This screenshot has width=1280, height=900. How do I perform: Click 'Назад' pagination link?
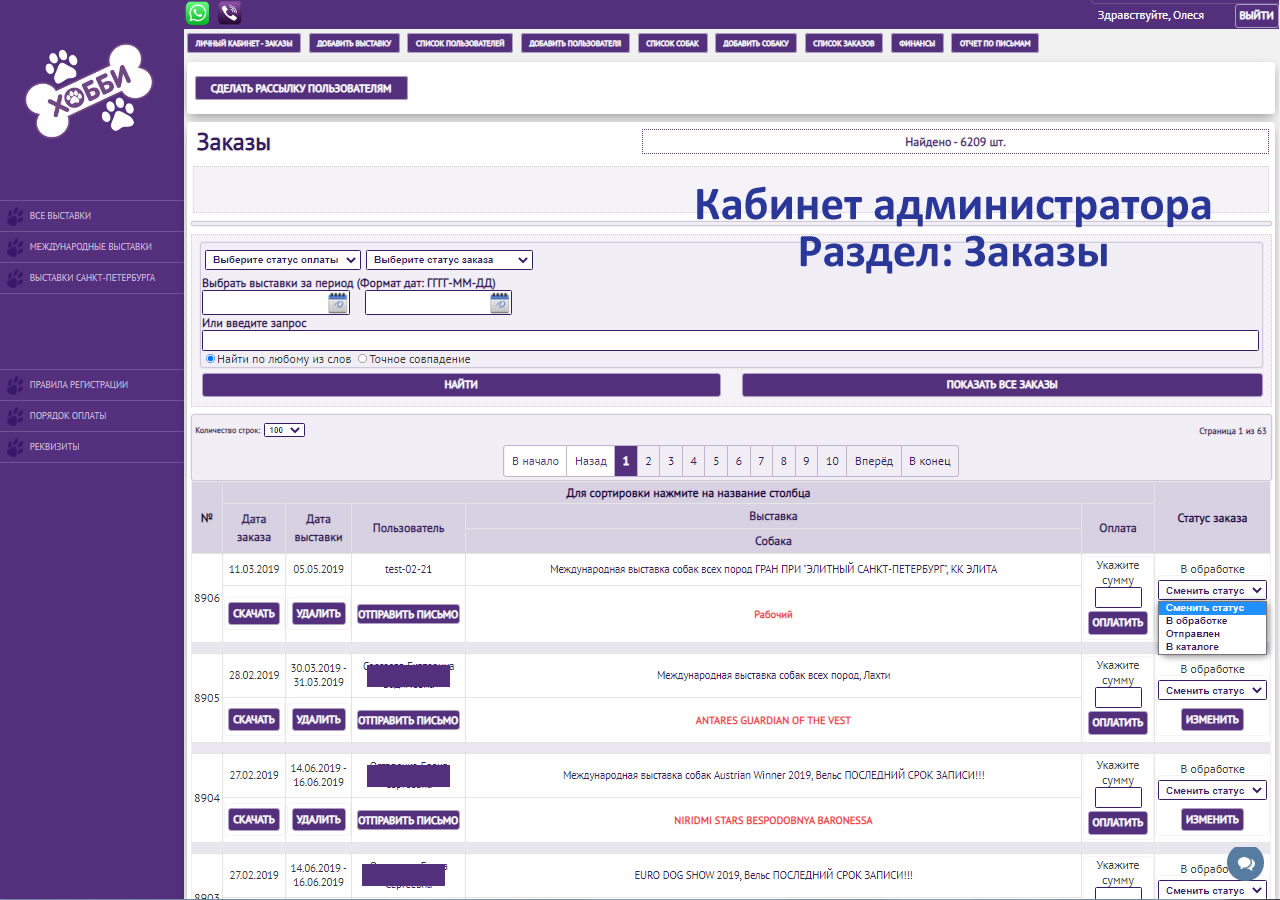pyautogui.click(x=590, y=461)
